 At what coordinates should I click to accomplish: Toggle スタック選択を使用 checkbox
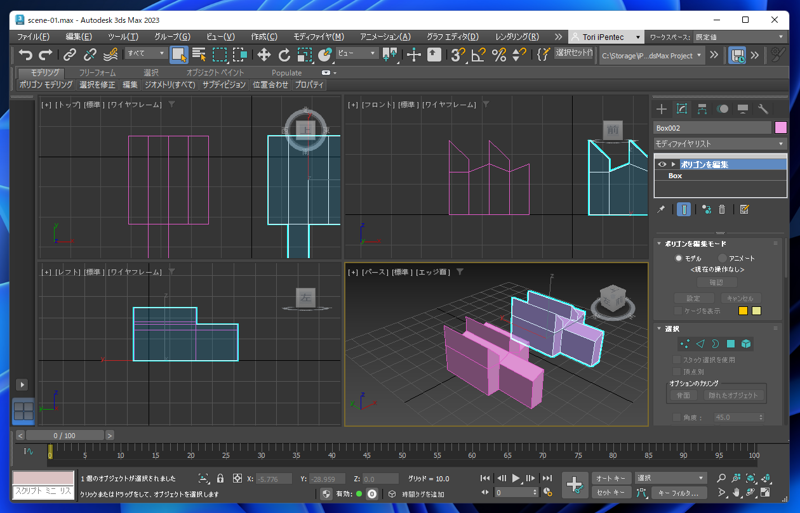[x=677, y=360]
